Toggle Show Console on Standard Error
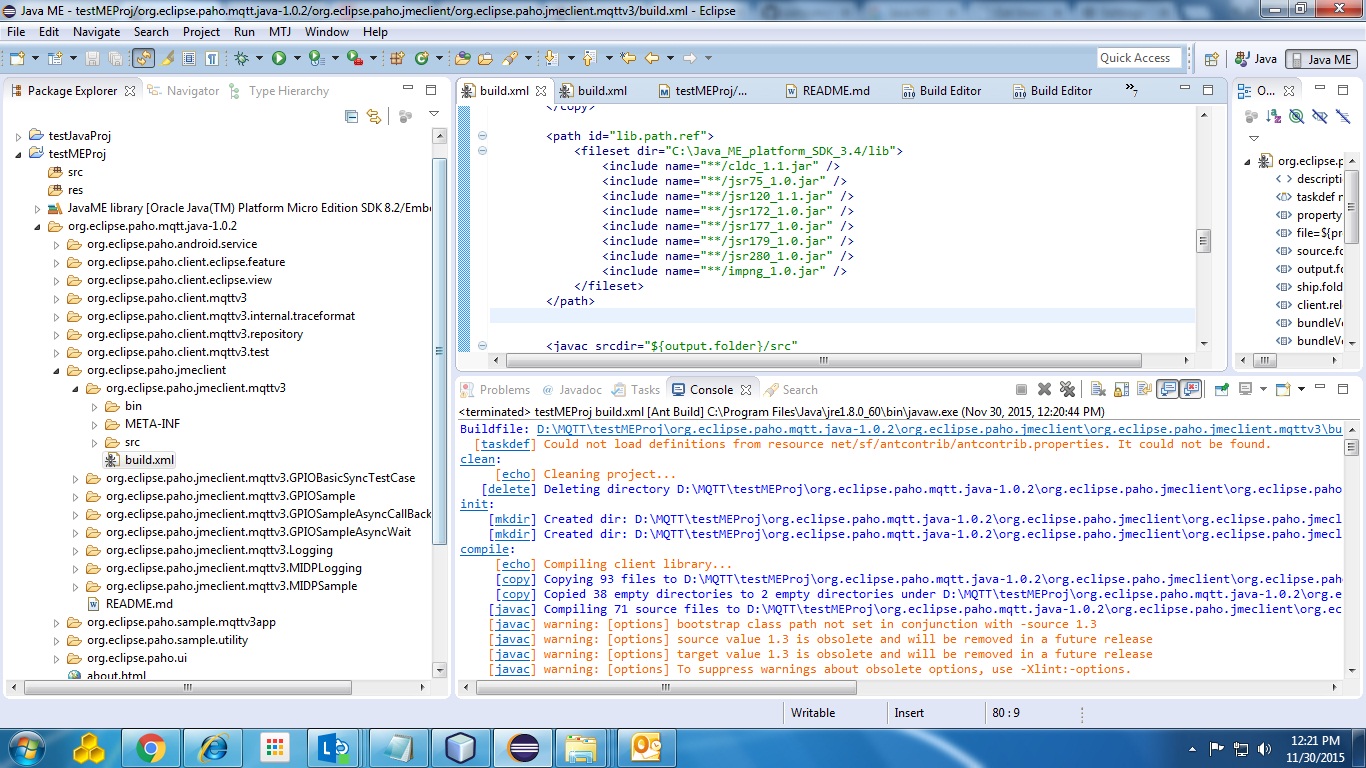1366x768 pixels. [x=1190, y=389]
